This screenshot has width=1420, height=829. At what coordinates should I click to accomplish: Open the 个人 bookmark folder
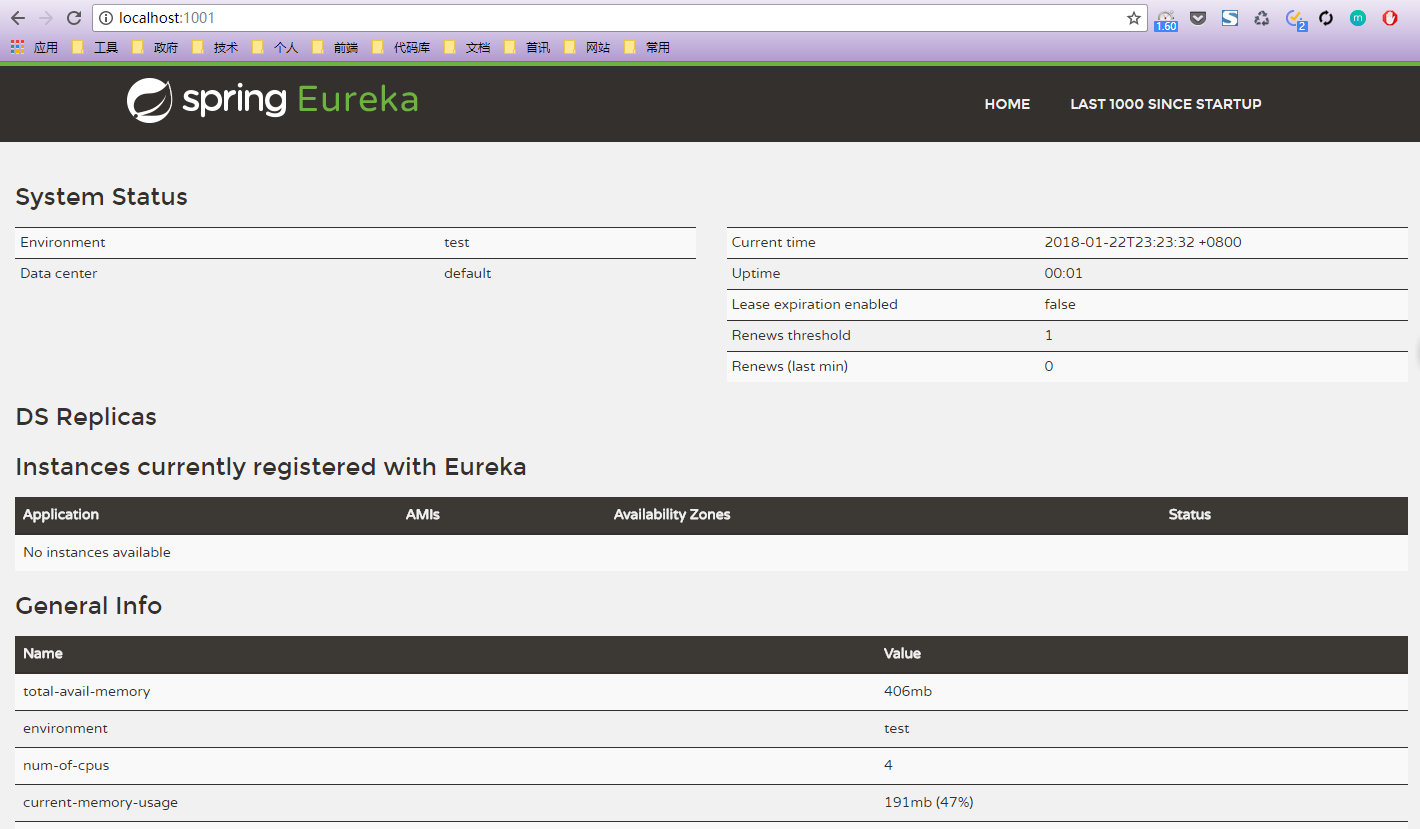click(x=275, y=47)
